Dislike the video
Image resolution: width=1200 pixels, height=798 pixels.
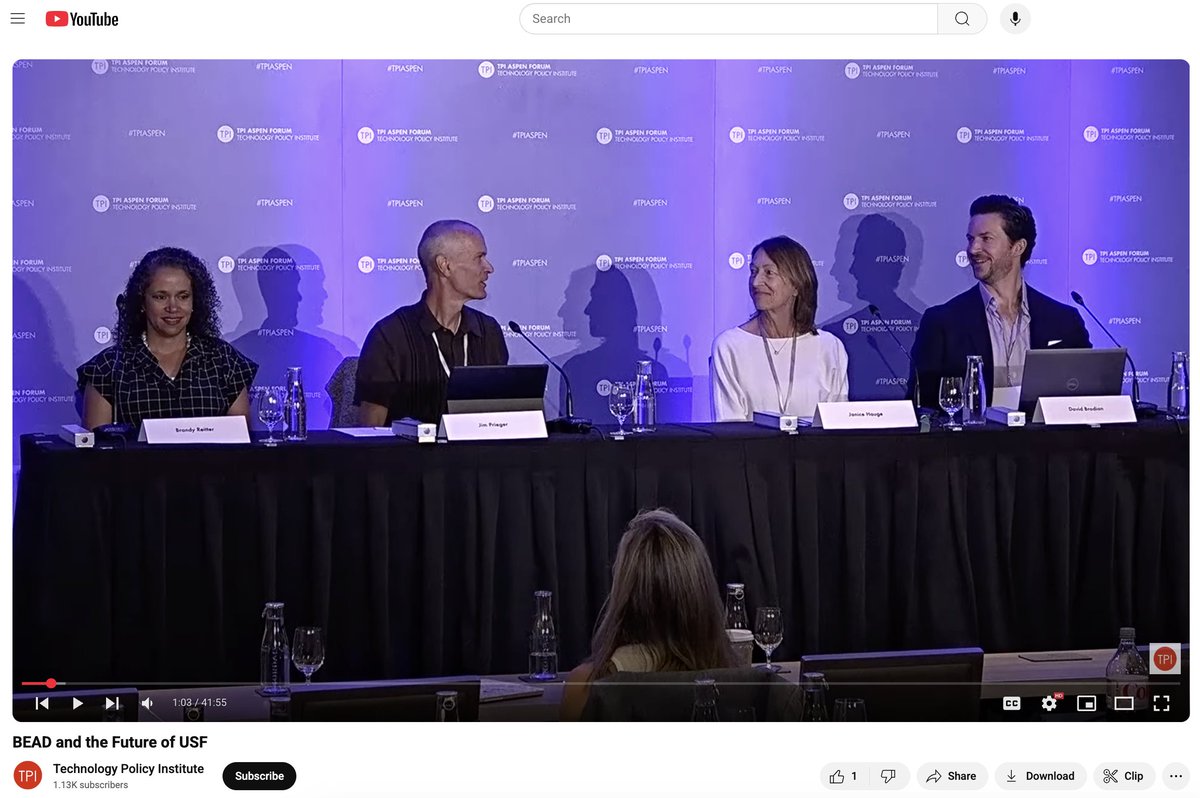click(888, 776)
